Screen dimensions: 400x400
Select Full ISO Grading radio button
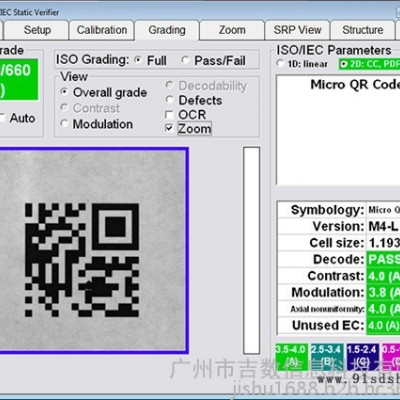[138, 60]
